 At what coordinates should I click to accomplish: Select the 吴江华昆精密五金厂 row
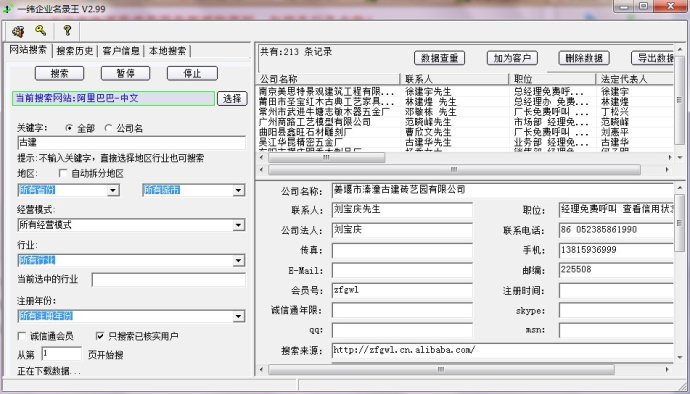point(465,142)
